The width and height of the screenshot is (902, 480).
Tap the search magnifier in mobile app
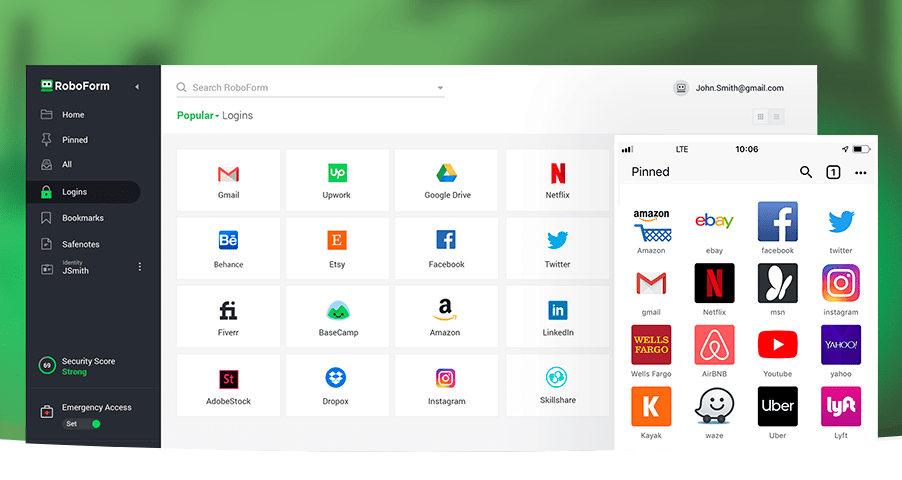(806, 172)
